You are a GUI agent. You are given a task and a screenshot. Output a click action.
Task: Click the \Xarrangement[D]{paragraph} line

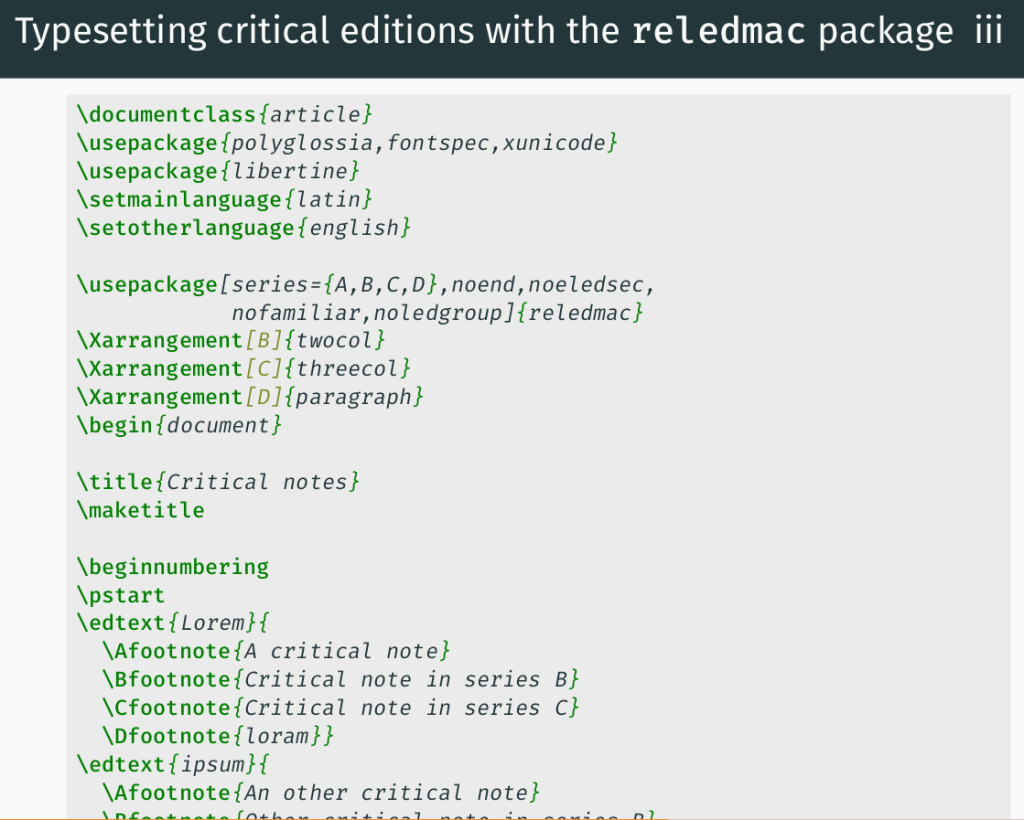[x=250, y=397]
